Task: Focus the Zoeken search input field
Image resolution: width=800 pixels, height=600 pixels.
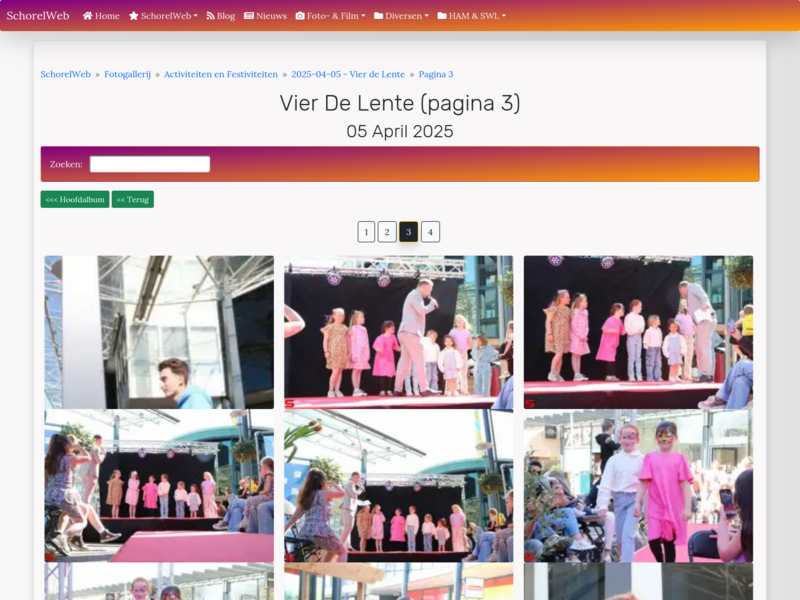Action: point(150,164)
